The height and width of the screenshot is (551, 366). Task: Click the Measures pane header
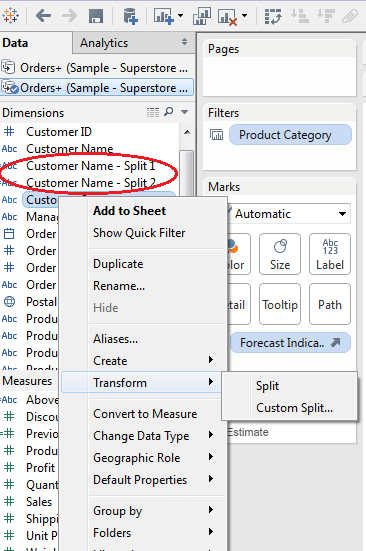(x=27, y=381)
